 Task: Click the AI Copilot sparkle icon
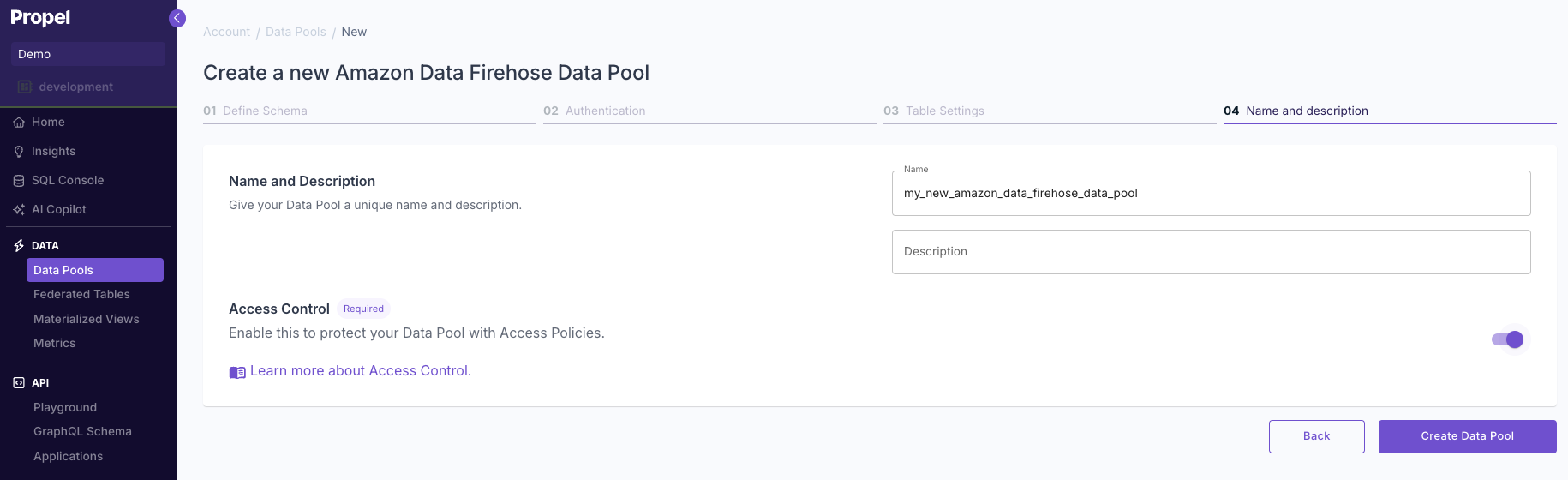tap(19, 210)
